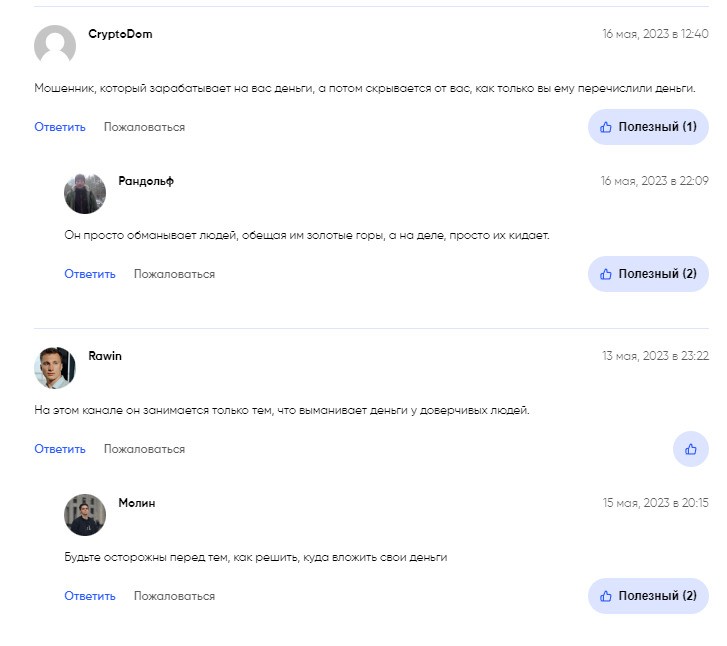The image size is (727, 646).
Task: Report Молин's reply using Пожаловаться
Action: coord(174,596)
